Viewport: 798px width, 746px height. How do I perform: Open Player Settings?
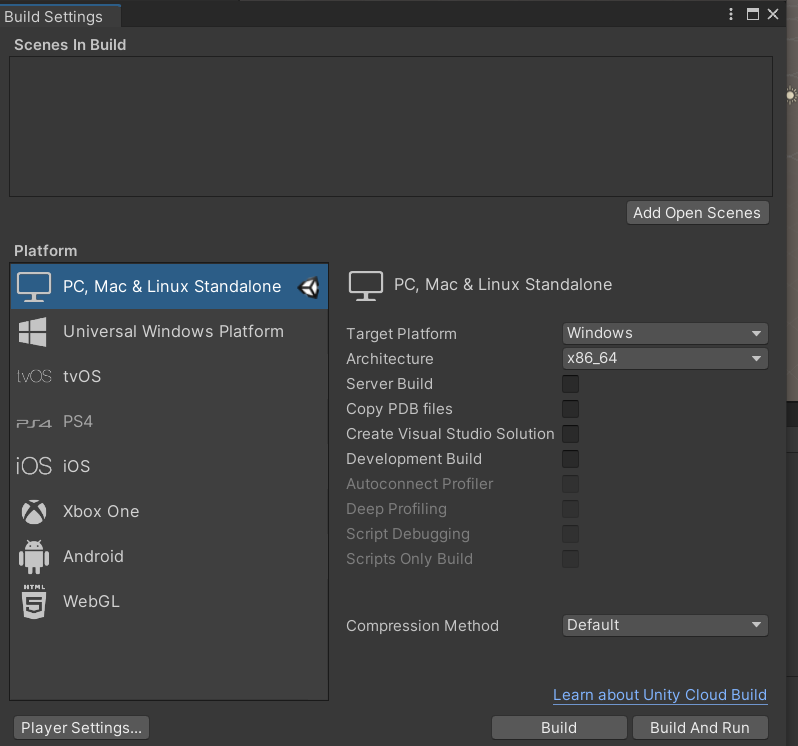coord(81,728)
